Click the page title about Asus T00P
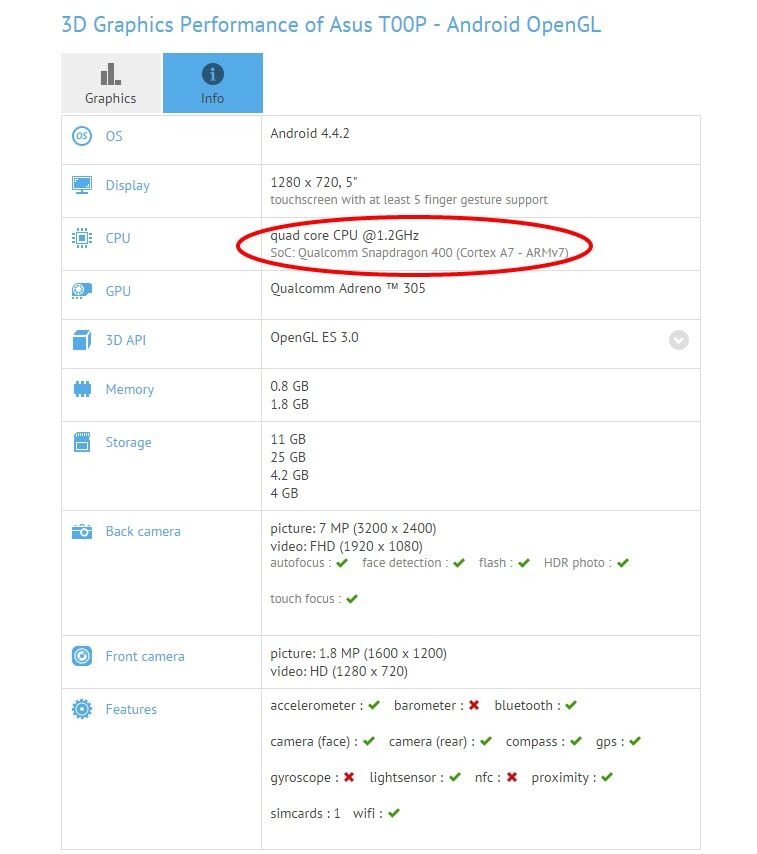757x854 pixels. pos(331,25)
